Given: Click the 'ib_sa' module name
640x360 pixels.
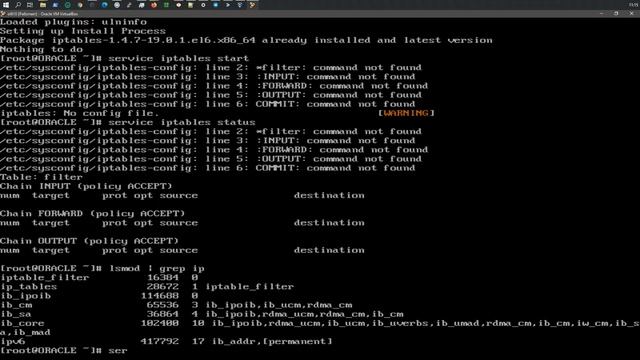Looking at the screenshot, I should pyautogui.click(x=16, y=314).
